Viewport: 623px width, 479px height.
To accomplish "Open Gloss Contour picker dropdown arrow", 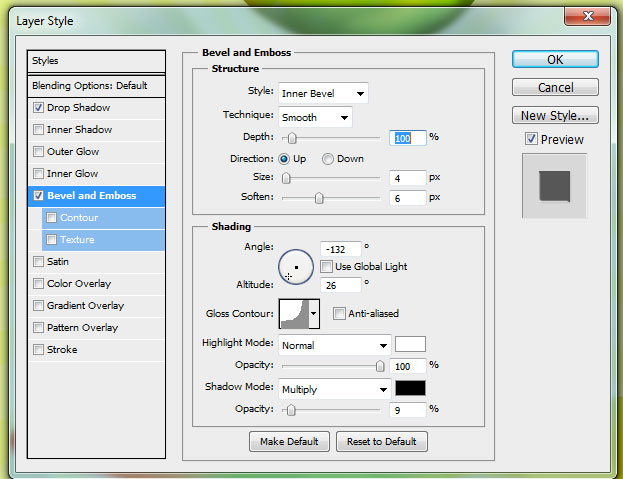I will click(314, 314).
